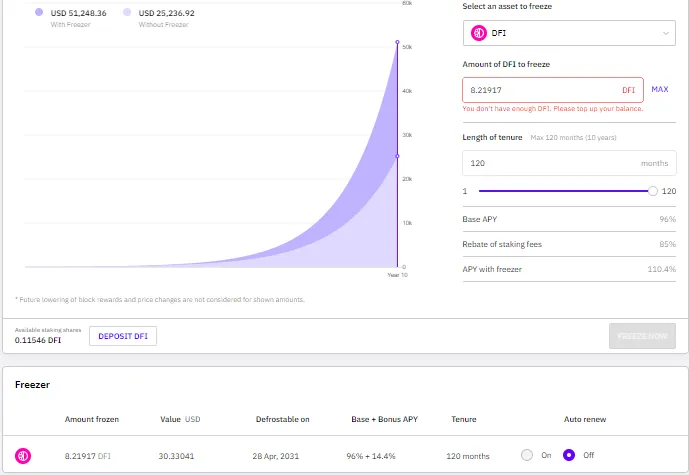Viewport: 689px width, 475px height.
Task: Click the Rebate of staking fees '85%' value
Action: click(667, 244)
